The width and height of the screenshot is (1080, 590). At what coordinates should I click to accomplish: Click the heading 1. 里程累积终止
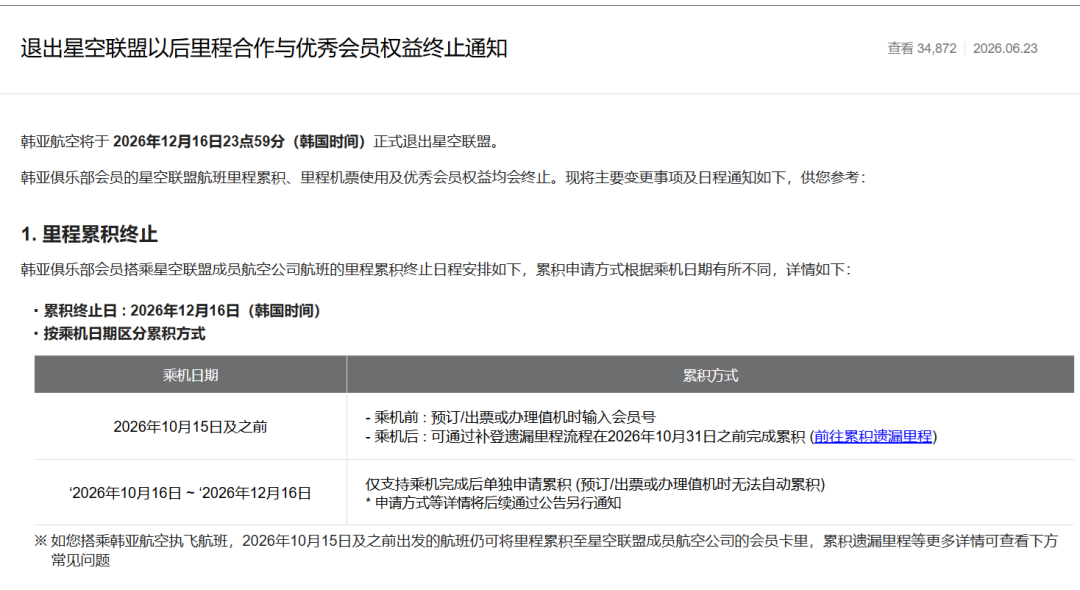tap(90, 234)
